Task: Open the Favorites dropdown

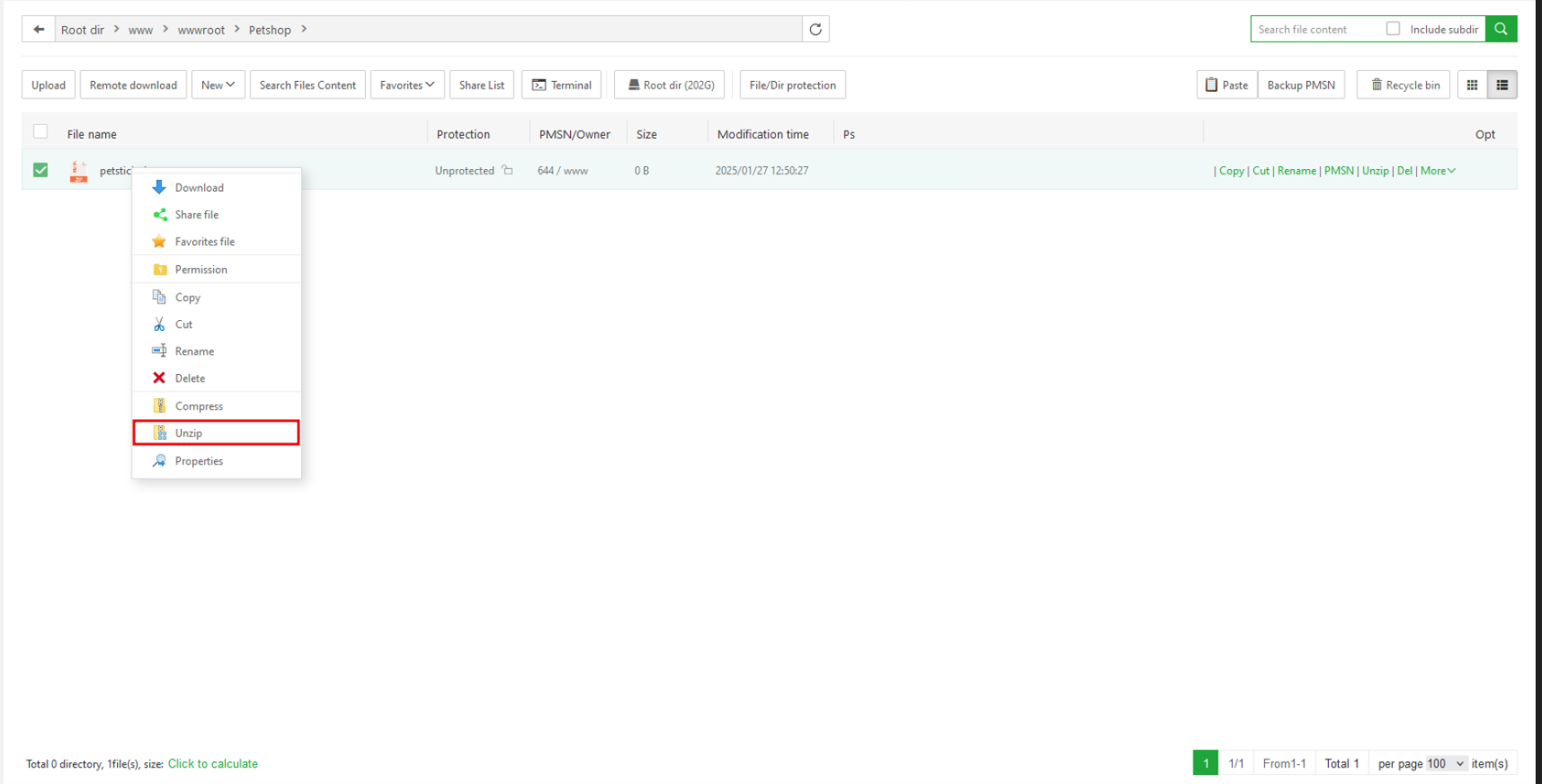Action: point(406,85)
